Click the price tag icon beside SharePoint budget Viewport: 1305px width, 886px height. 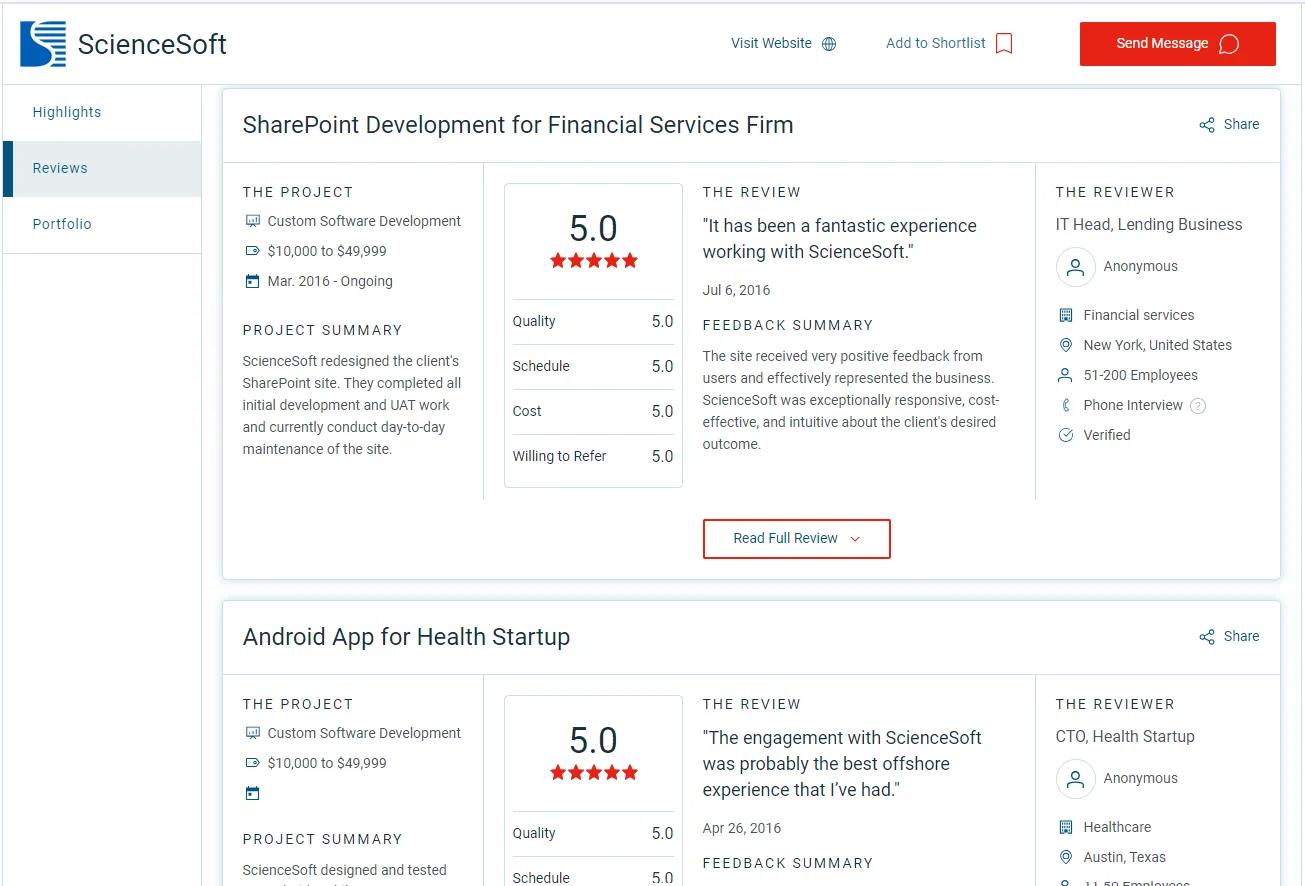tap(252, 251)
